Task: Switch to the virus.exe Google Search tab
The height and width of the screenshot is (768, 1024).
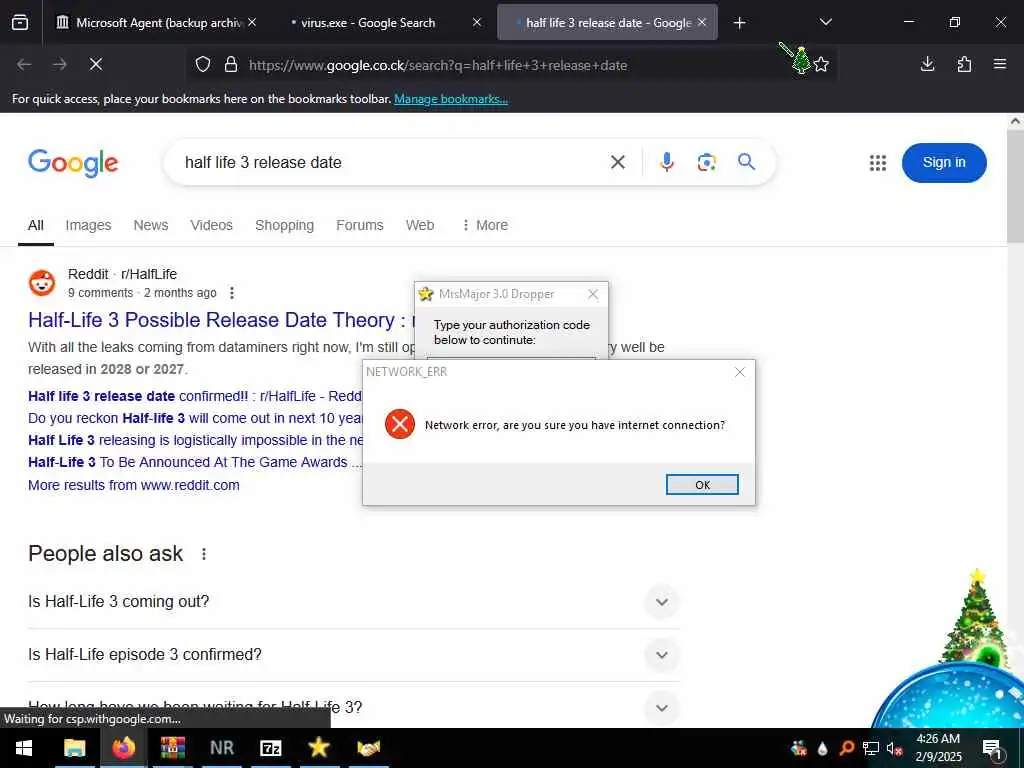Action: tap(385, 23)
